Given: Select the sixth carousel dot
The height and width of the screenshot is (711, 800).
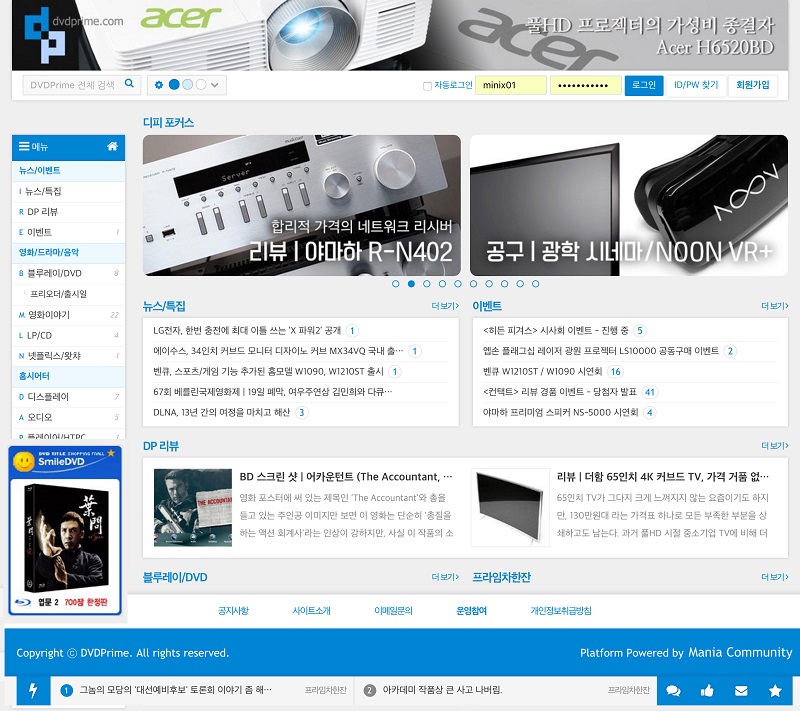Looking at the screenshot, I should (473, 284).
